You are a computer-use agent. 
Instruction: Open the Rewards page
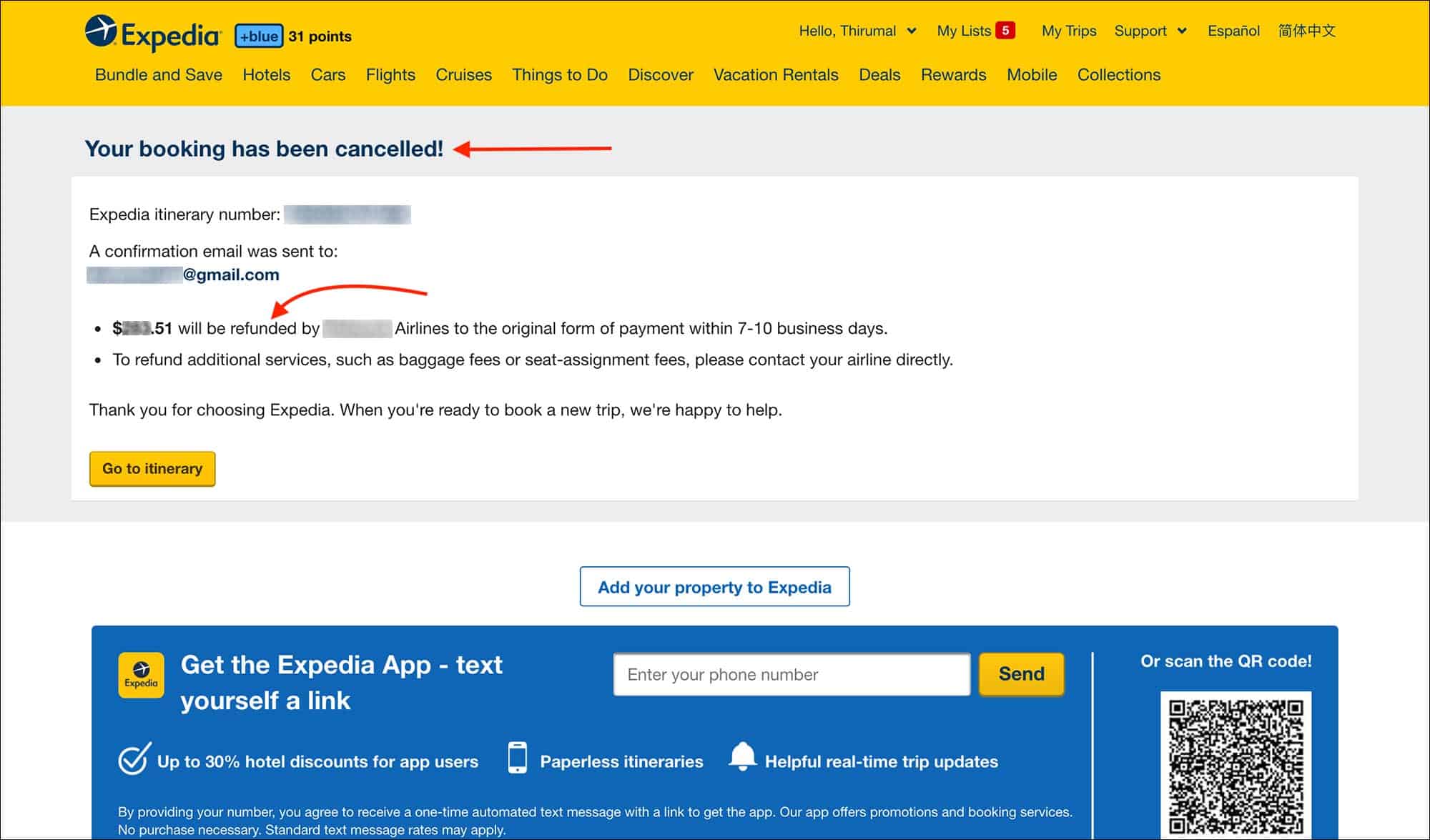coord(954,75)
